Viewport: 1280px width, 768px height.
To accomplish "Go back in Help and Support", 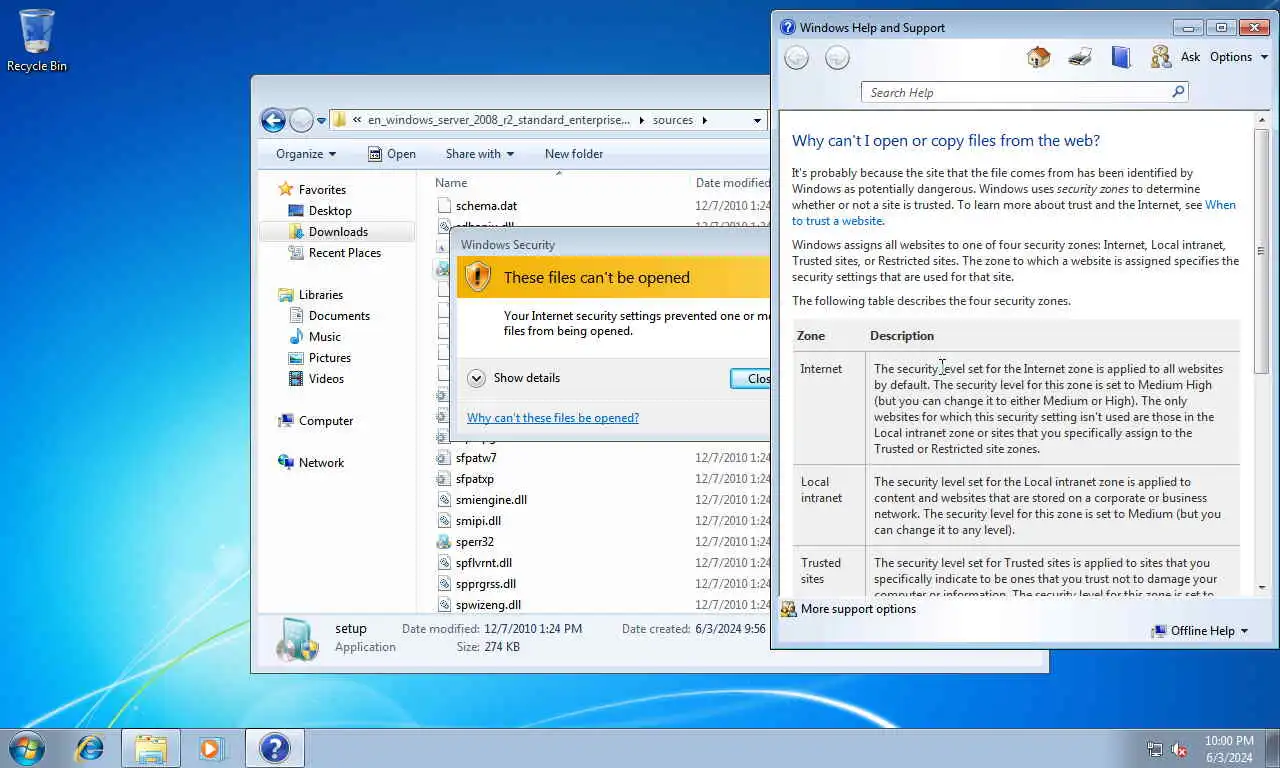I will tap(796, 58).
